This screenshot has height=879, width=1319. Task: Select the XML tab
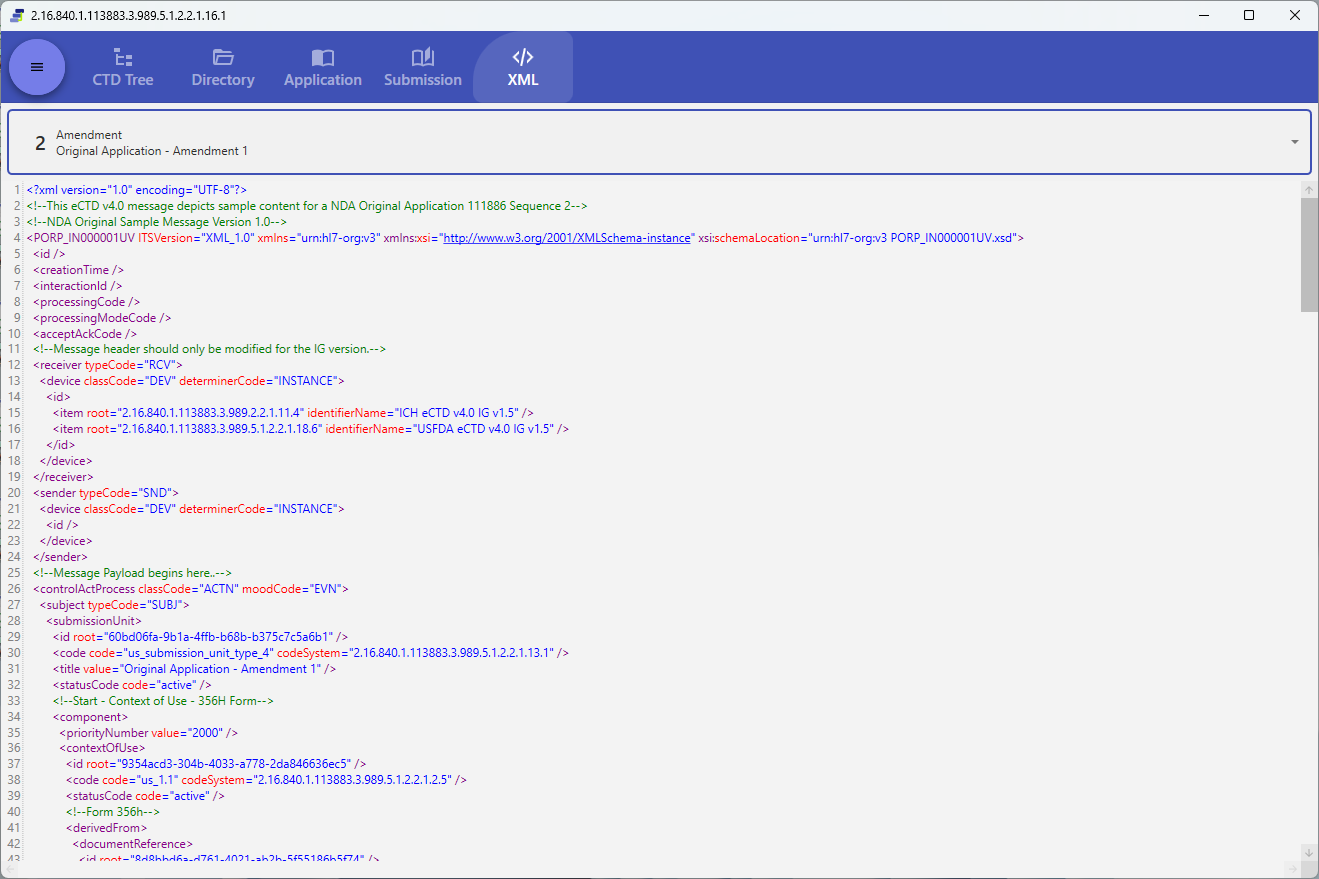(x=523, y=67)
